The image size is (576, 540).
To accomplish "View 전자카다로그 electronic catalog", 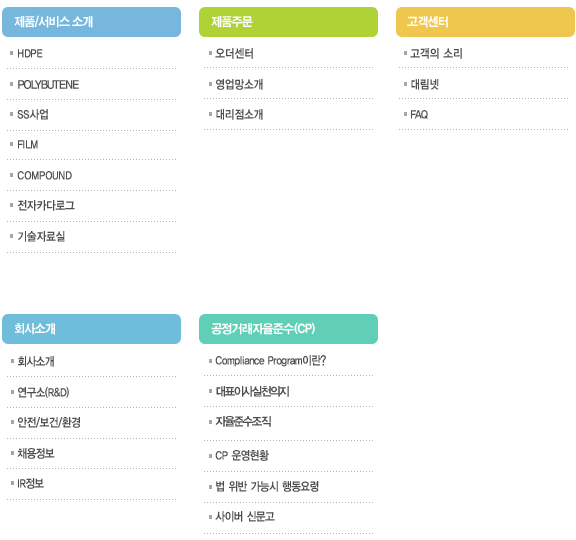I will 46,205.
